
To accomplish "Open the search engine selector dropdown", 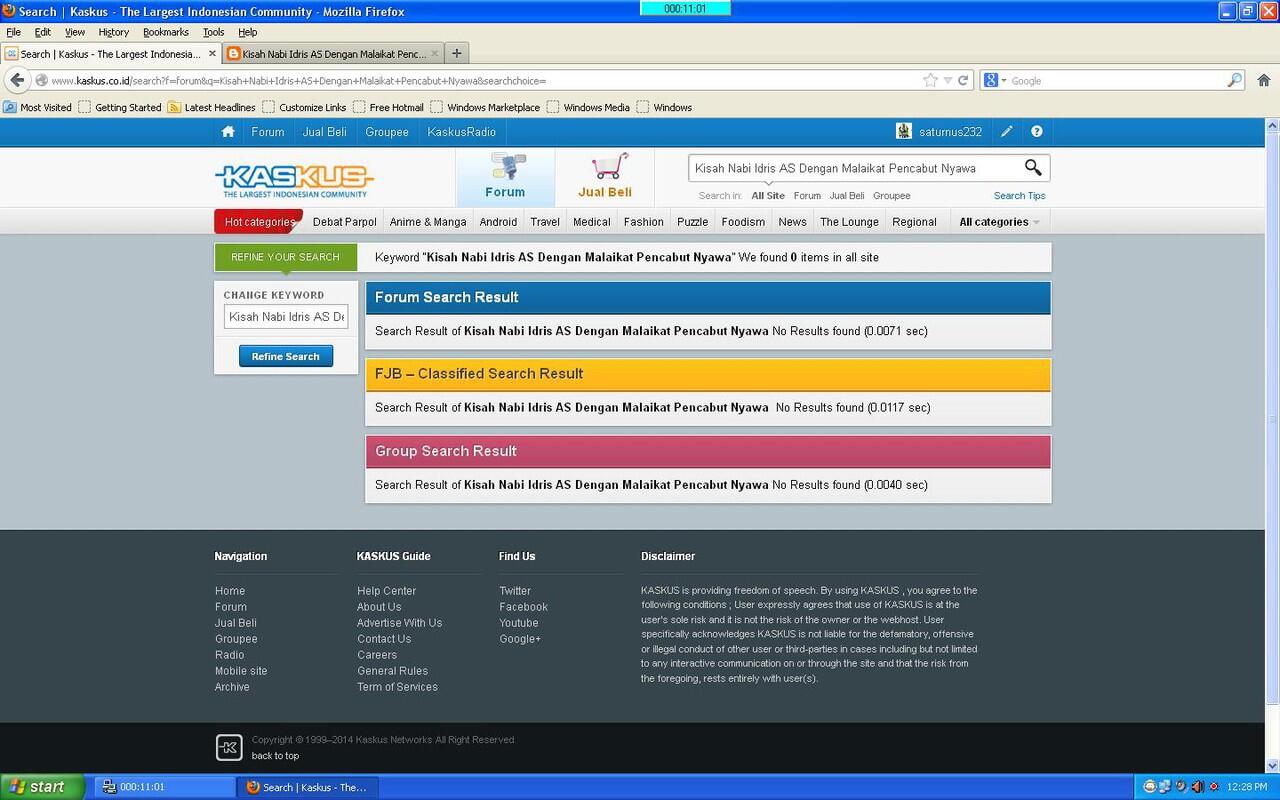I will tap(995, 80).
